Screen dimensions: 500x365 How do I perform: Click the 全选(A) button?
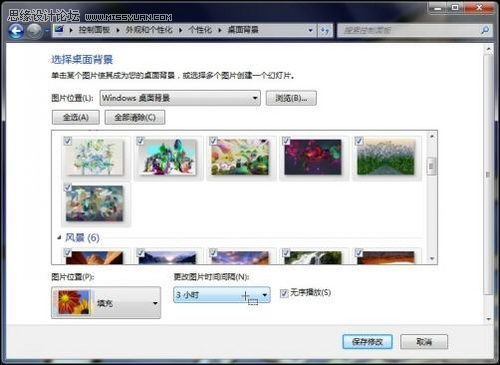point(76,117)
